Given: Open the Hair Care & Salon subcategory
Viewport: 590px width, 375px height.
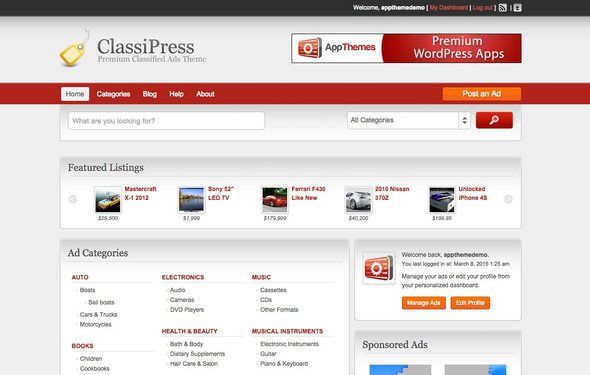Looking at the screenshot, I should coord(194,363).
